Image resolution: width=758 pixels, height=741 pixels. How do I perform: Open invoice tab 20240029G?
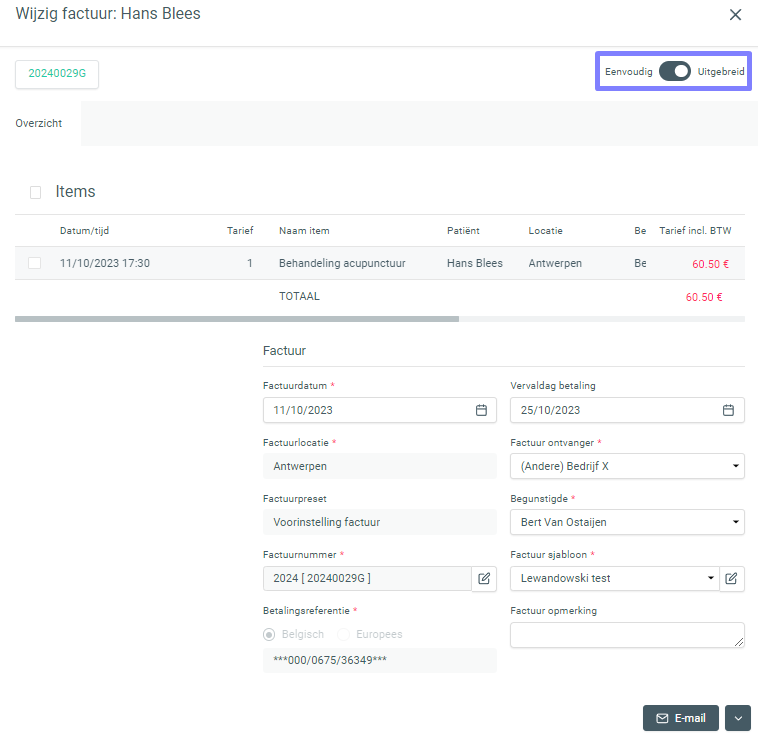coord(57,73)
